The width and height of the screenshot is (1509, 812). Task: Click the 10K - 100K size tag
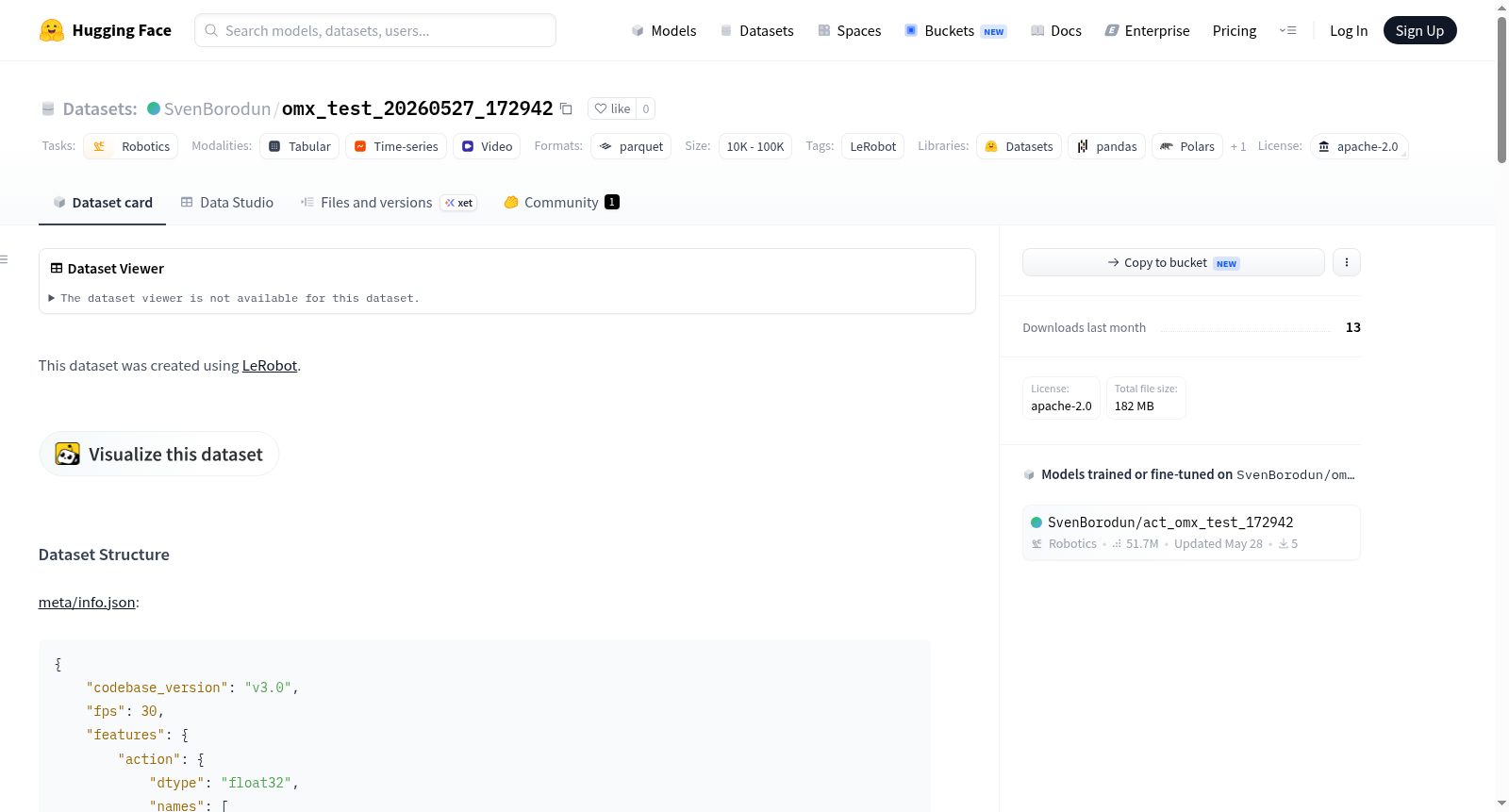point(755,146)
